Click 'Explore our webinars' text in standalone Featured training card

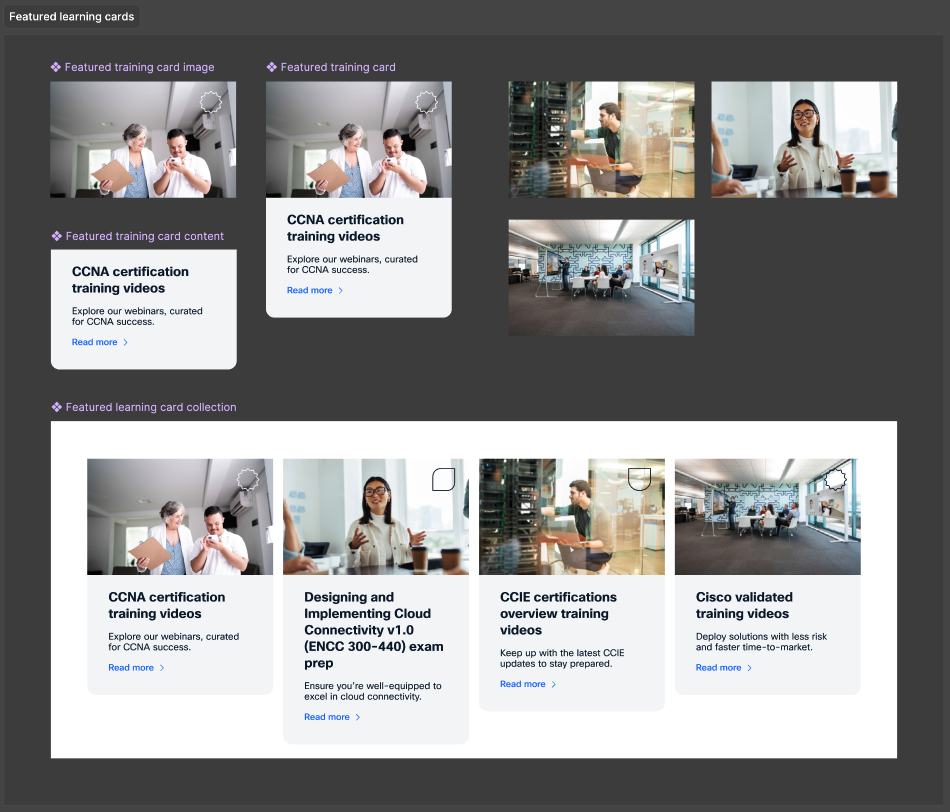352,264
